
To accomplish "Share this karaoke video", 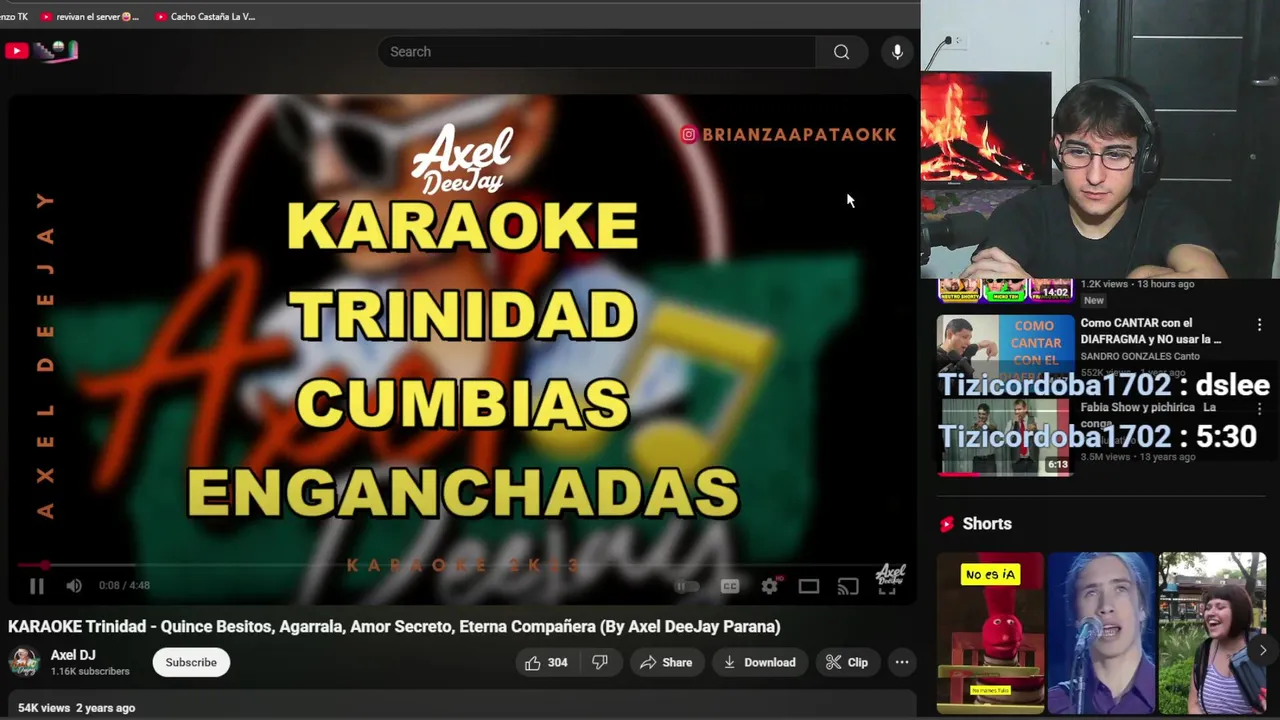I will pos(666,662).
